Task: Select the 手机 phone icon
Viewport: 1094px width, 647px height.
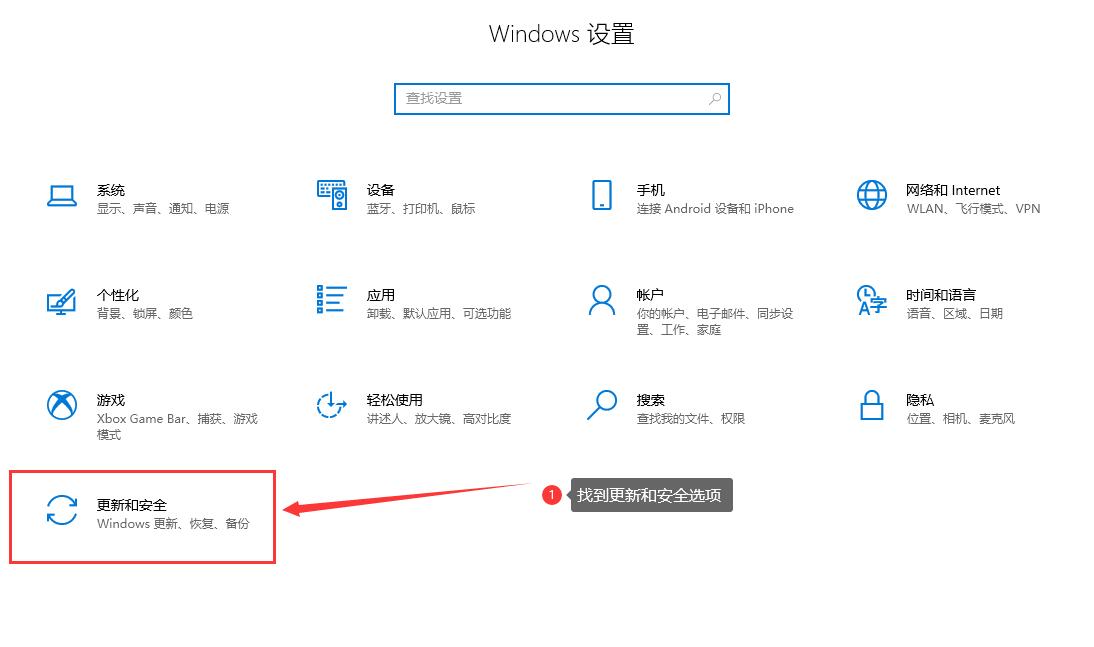Action: 601,196
